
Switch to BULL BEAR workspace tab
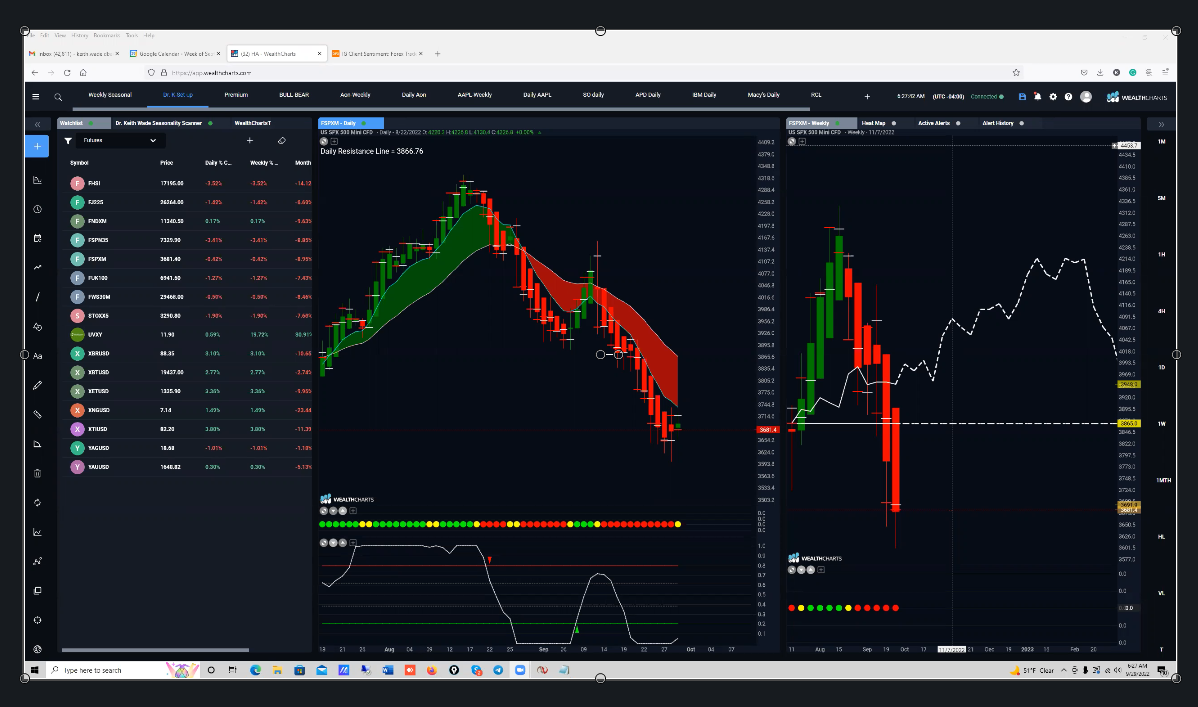pyautogui.click(x=294, y=95)
